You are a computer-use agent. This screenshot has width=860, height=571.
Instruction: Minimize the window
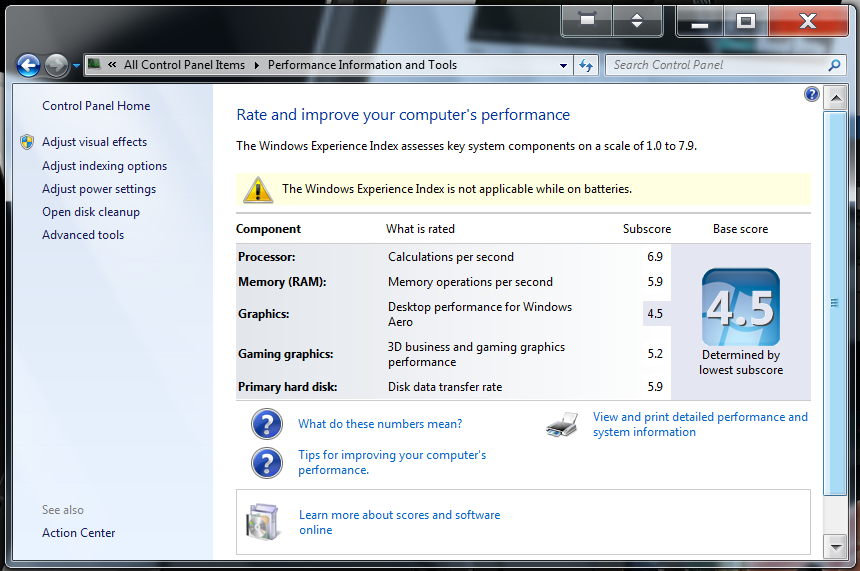coord(699,21)
